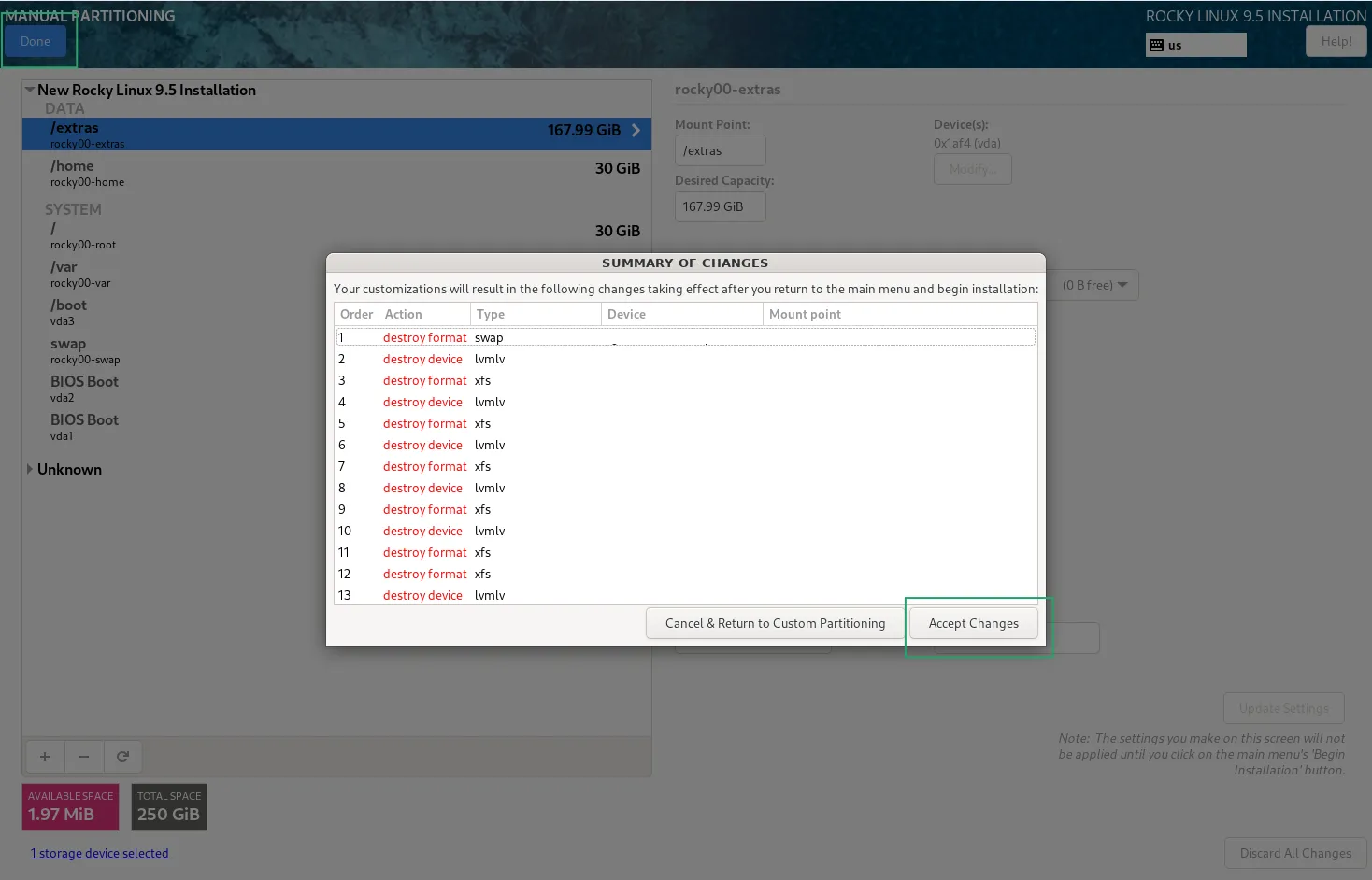Image resolution: width=1372 pixels, height=880 pixels.
Task: Select row 6 destroy device lvmlv
Action: tap(686, 445)
